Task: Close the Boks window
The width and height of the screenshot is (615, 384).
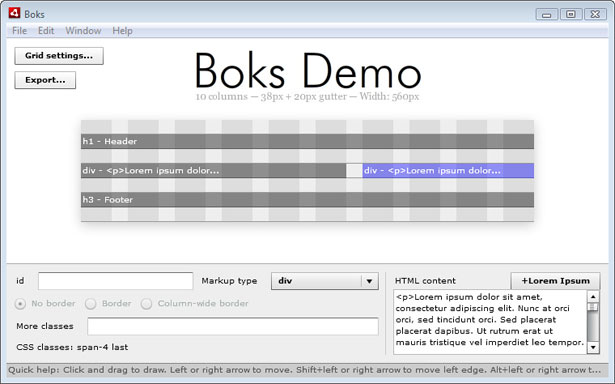Action: point(595,14)
